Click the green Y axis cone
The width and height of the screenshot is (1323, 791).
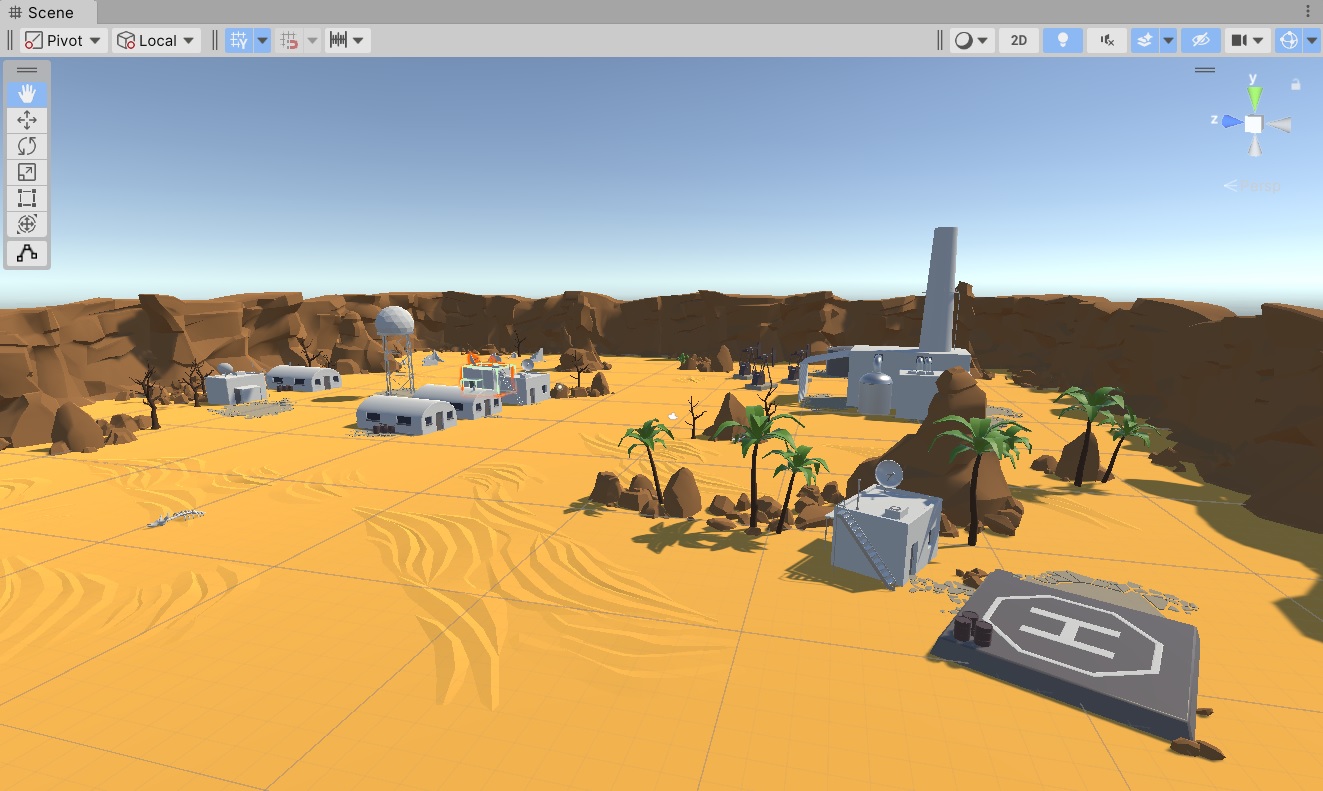(1254, 98)
